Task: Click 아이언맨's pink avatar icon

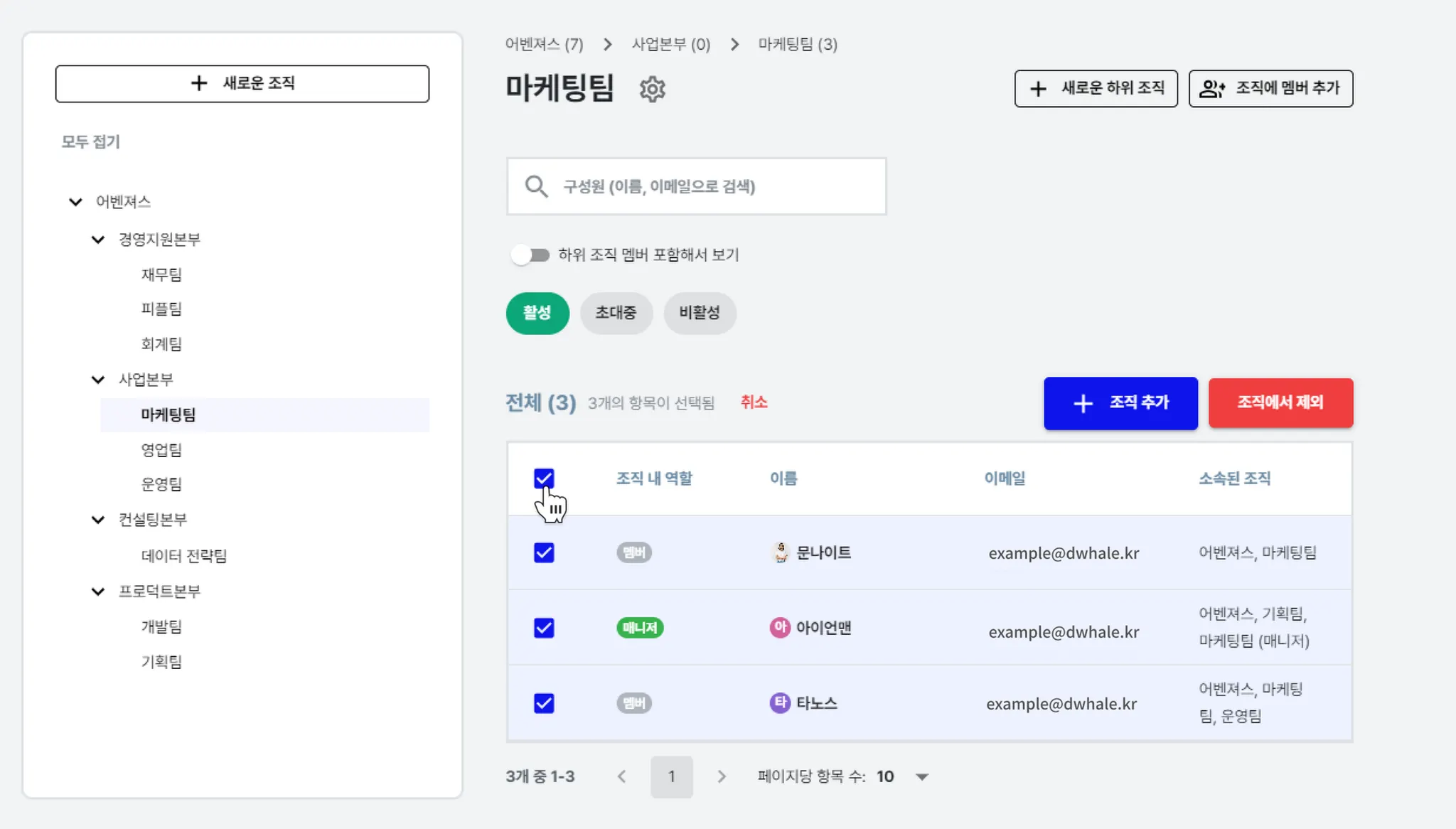Action: pyautogui.click(x=780, y=627)
